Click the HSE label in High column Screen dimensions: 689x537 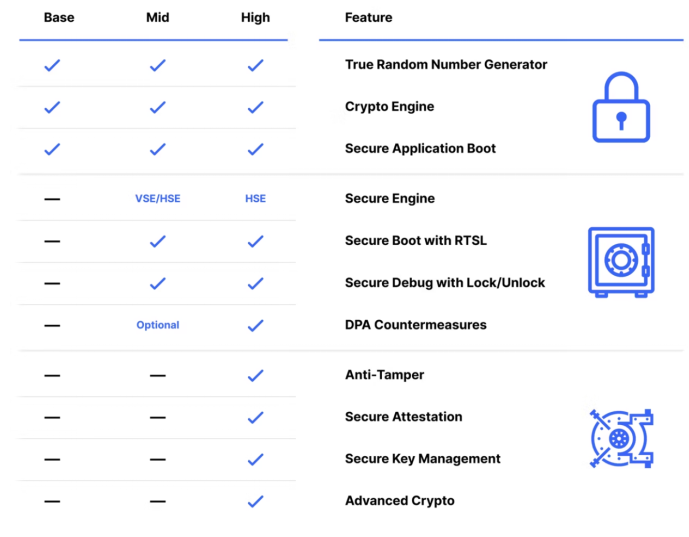255,199
